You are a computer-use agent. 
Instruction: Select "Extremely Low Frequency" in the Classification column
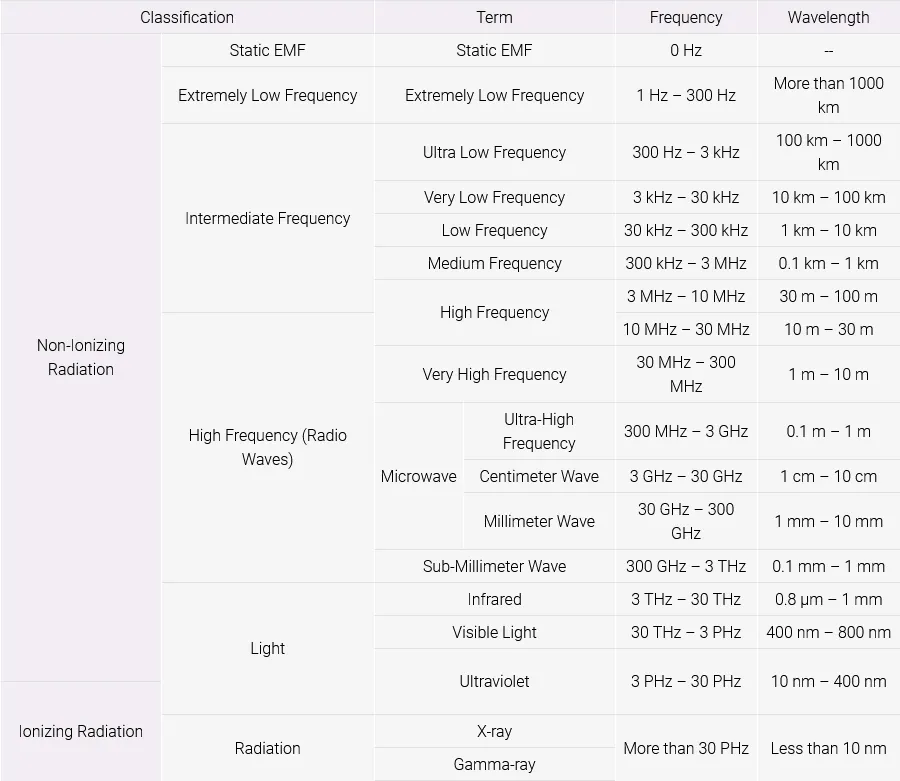point(267,95)
